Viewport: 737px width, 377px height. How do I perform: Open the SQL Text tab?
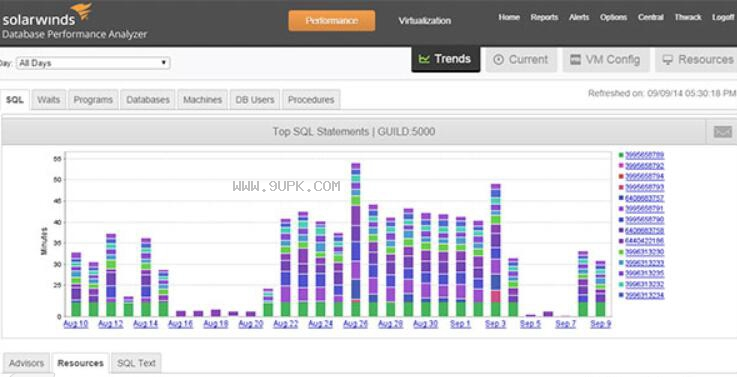pos(136,363)
